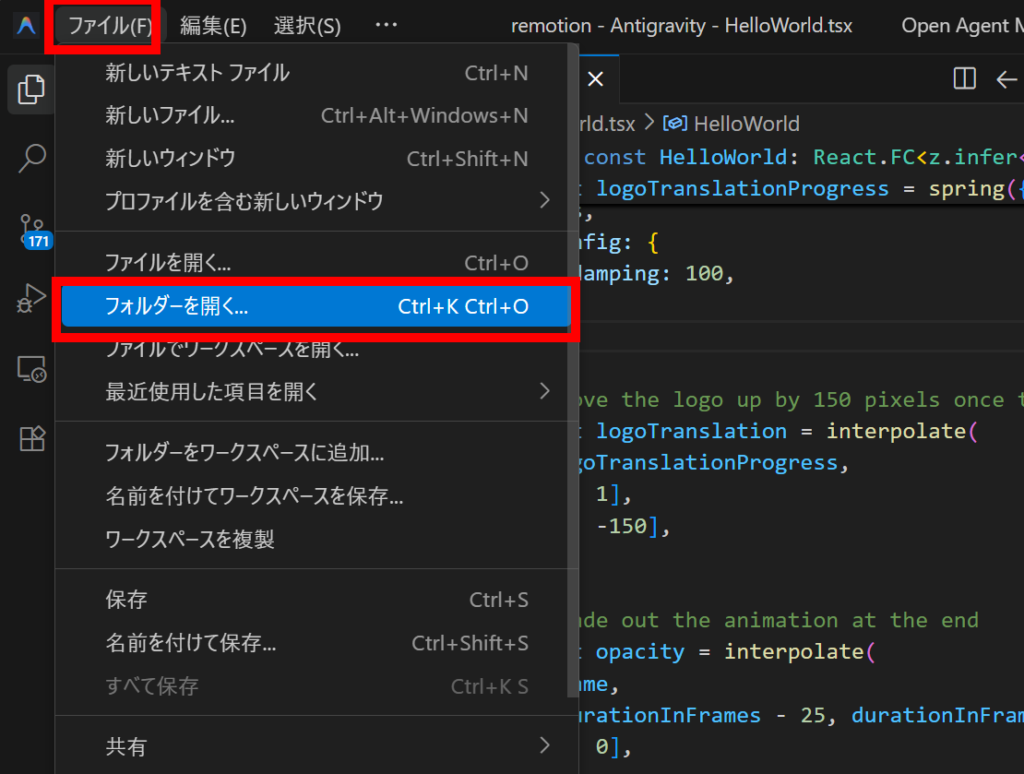Open the Explorer view in activity bar
Image resolution: width=1024 pixels, height=774 pixels.
32,90
